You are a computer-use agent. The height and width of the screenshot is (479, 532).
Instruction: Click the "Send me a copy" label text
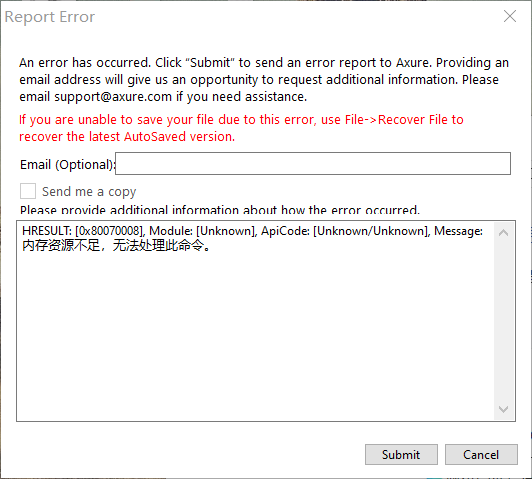(x=89, y=192)
